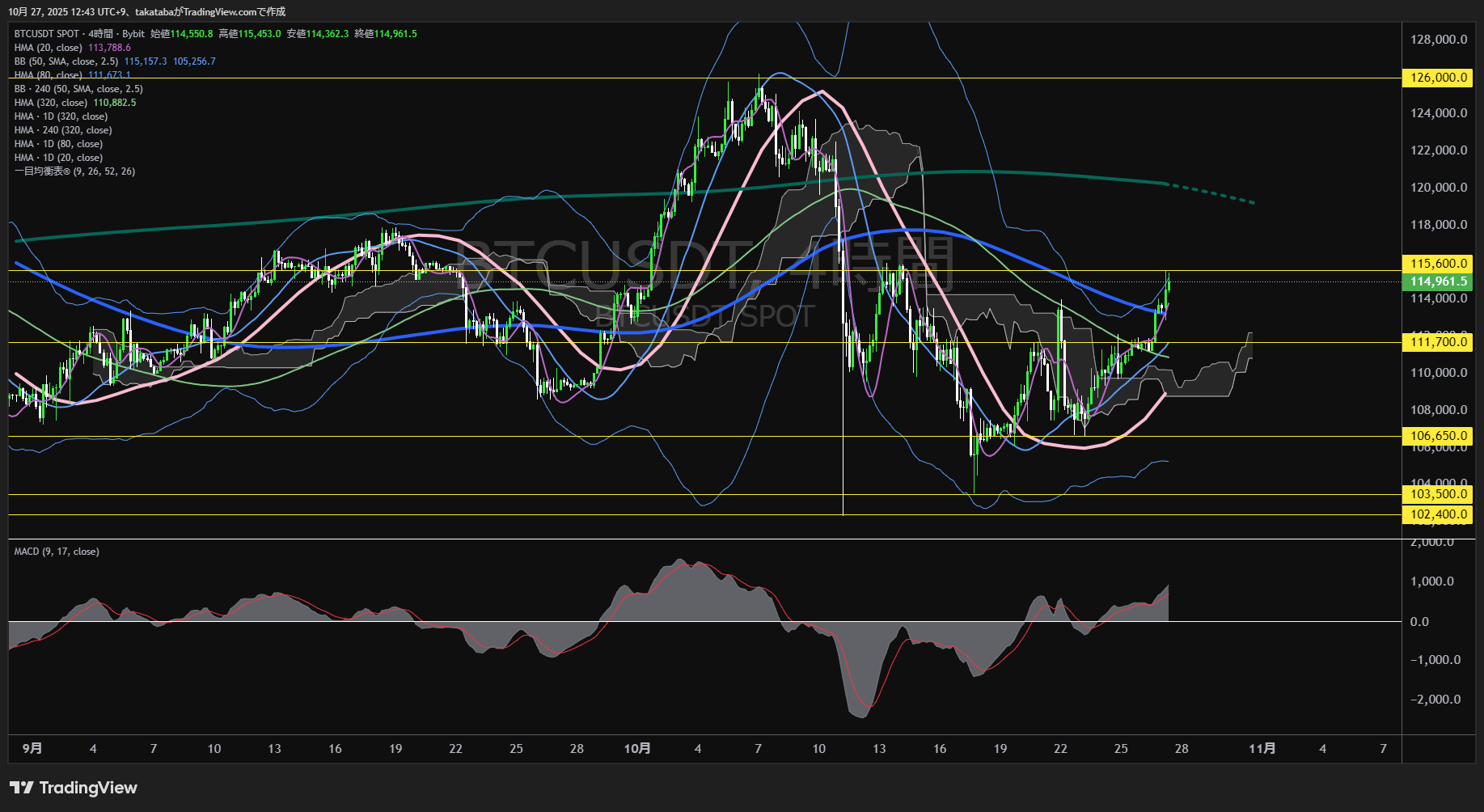Open the HMA (20, close) indicator legend

pos(49,48)
